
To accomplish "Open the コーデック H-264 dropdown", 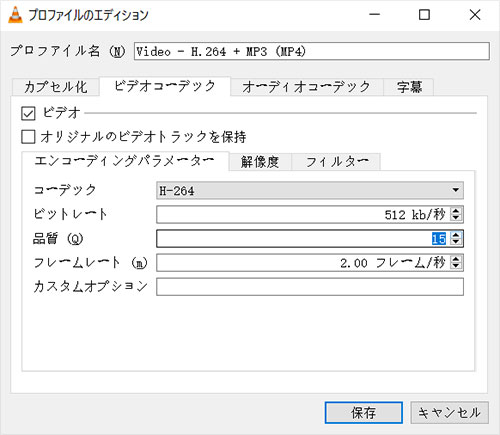I will click(x=310, y=190).
